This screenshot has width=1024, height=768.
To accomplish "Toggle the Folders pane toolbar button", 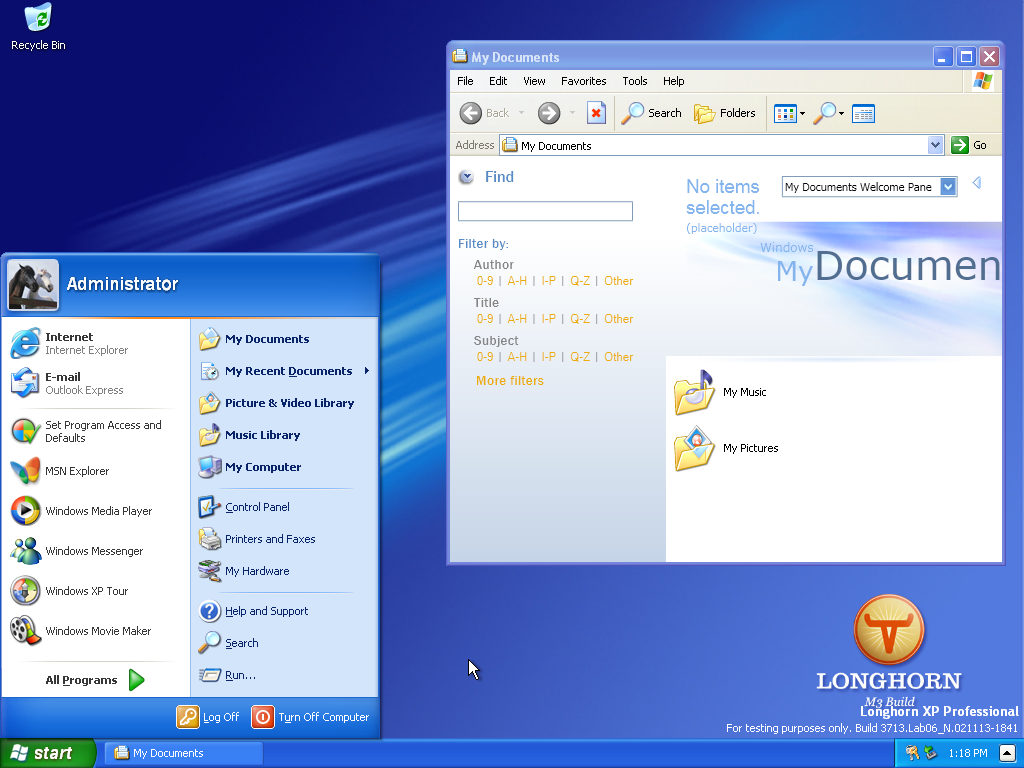I will point(725,113).
